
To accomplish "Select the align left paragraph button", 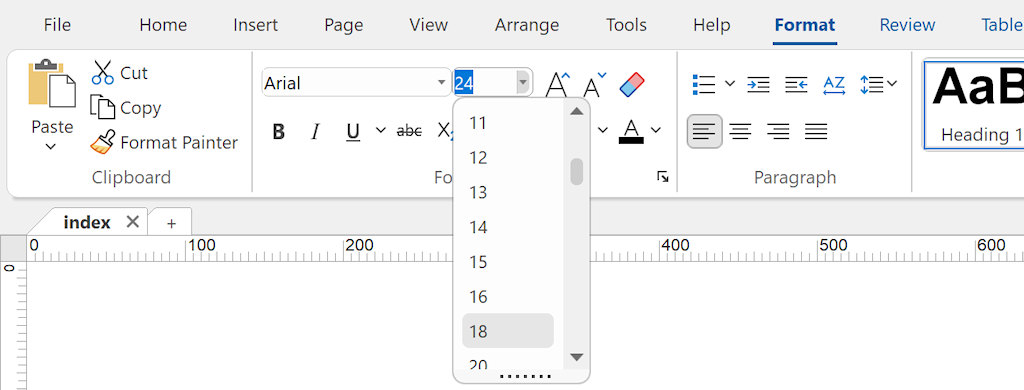I will (x=704, y=131).
